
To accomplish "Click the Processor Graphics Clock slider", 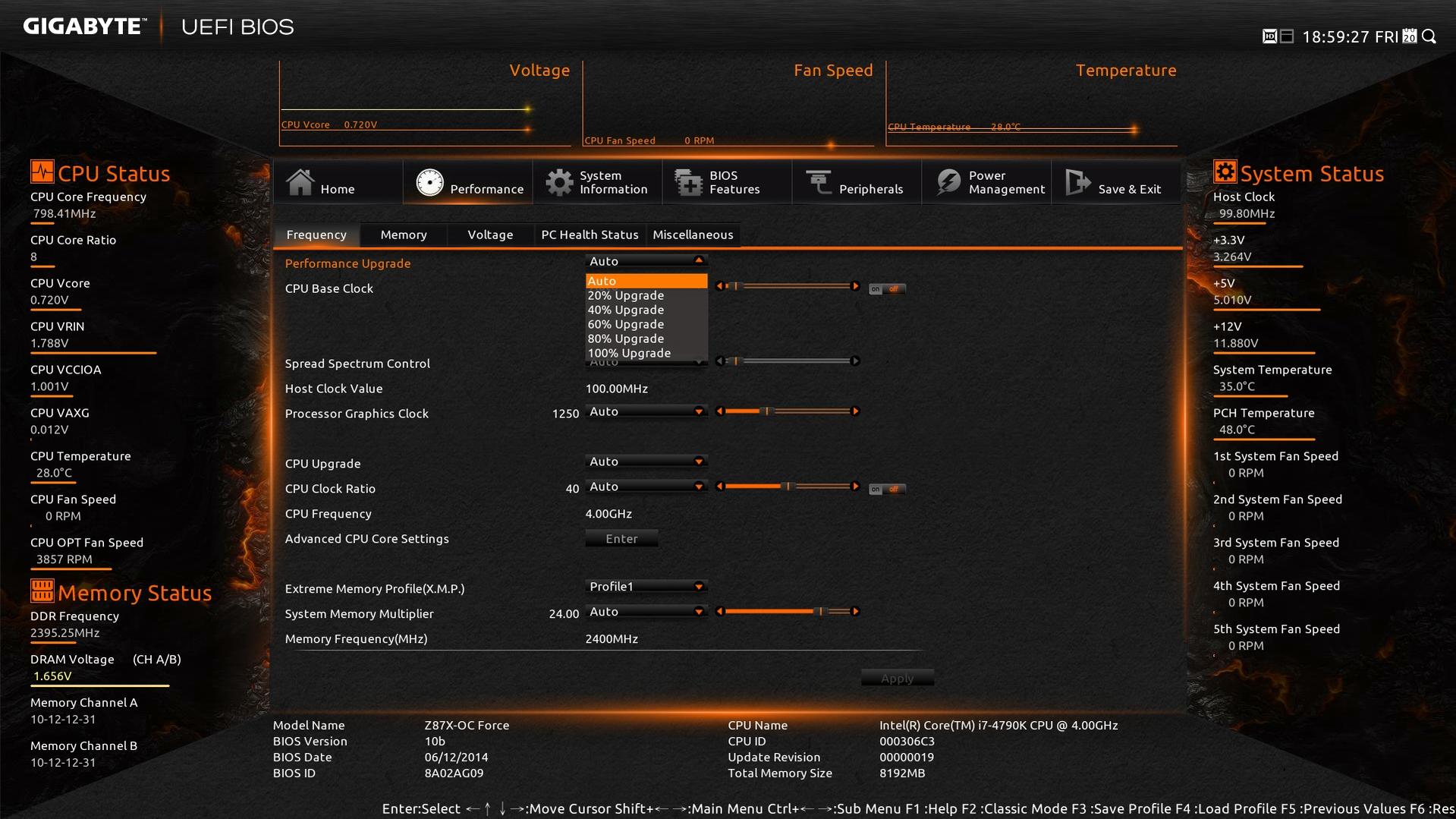I will click(x=788, y=411).
